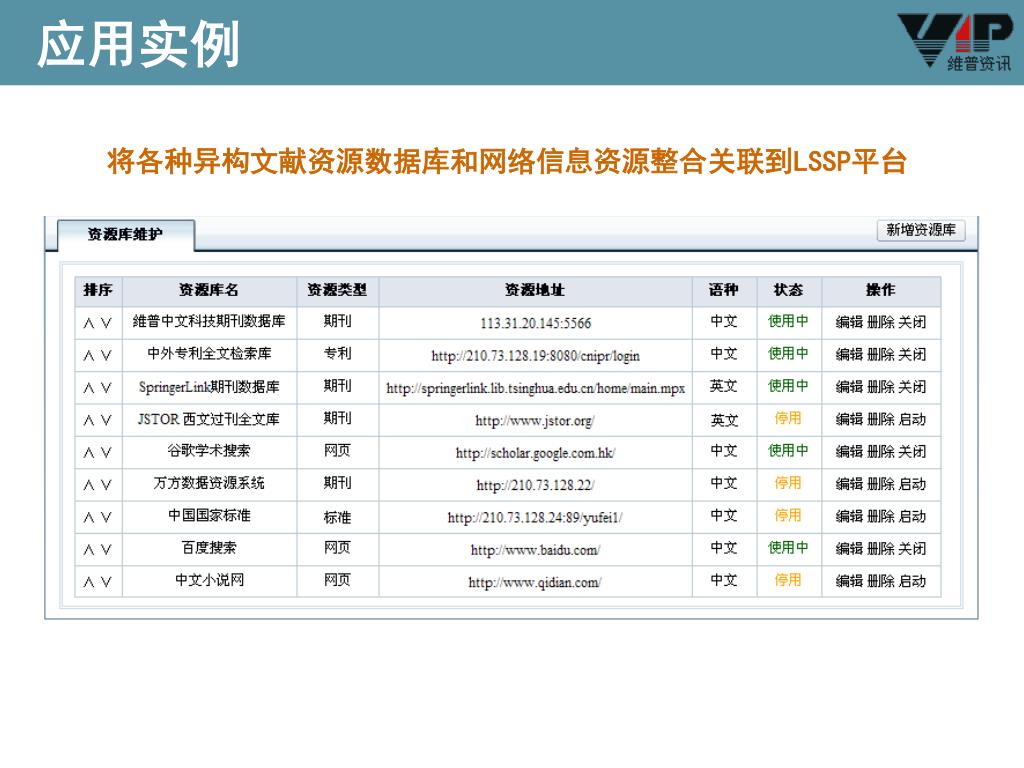This screenshot has height=768, width=1024.
Task: Click address http://www.qidian.com/
Action: (x=535, y=583)
